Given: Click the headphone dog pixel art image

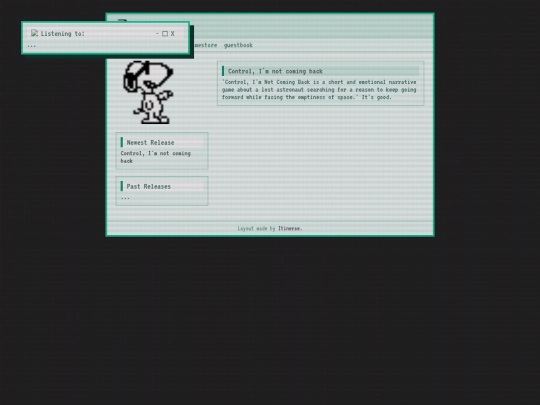Looking at the screenshot, I should pyautogui.click(x=148, y=92).
